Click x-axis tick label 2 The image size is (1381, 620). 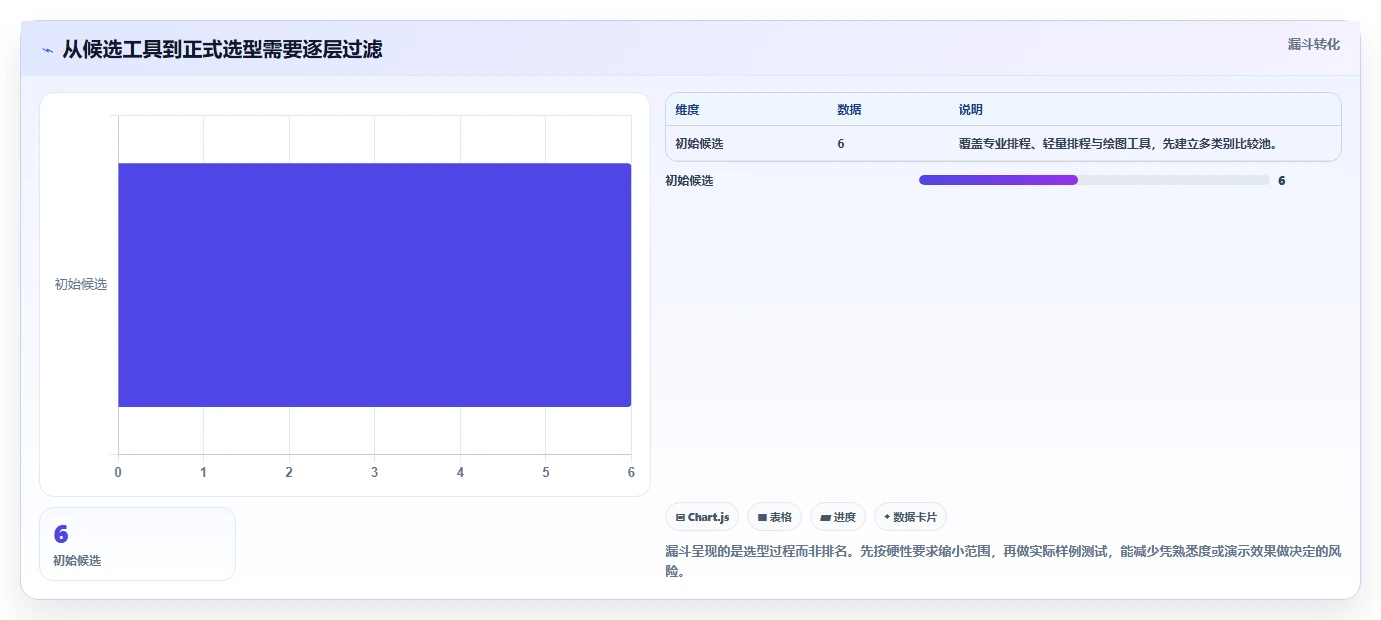[289, 472]
